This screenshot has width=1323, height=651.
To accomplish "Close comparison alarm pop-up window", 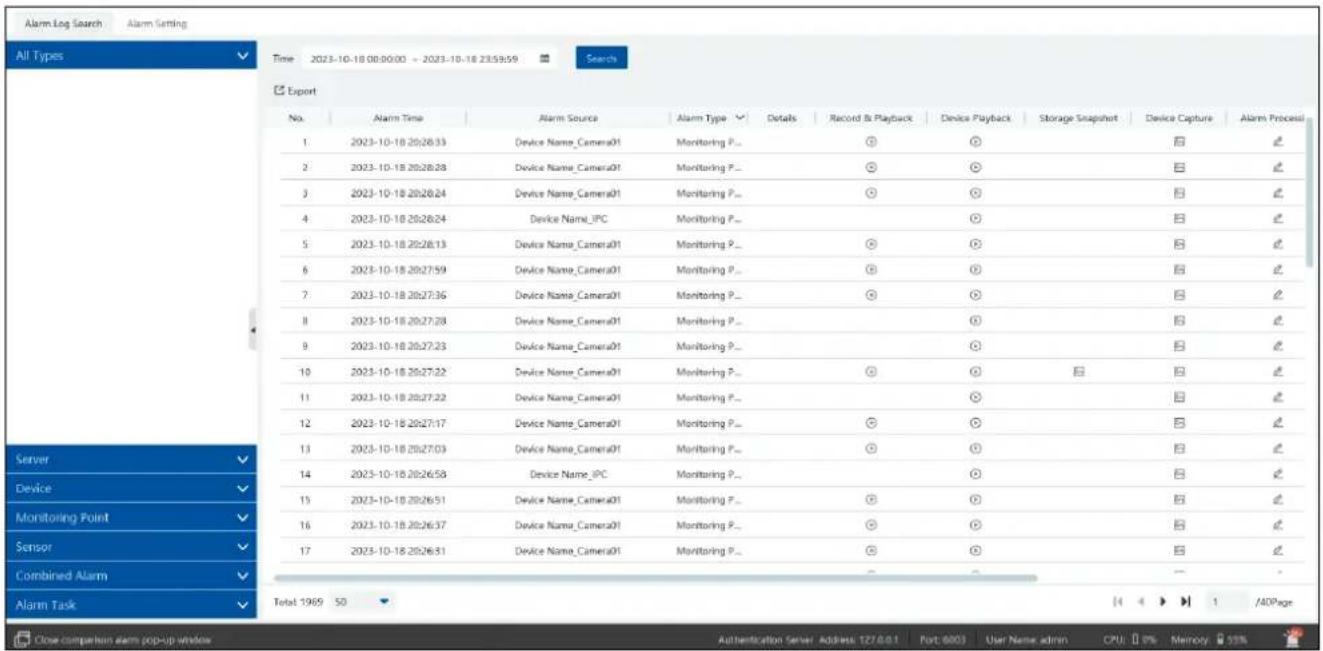I will point(112,638).
